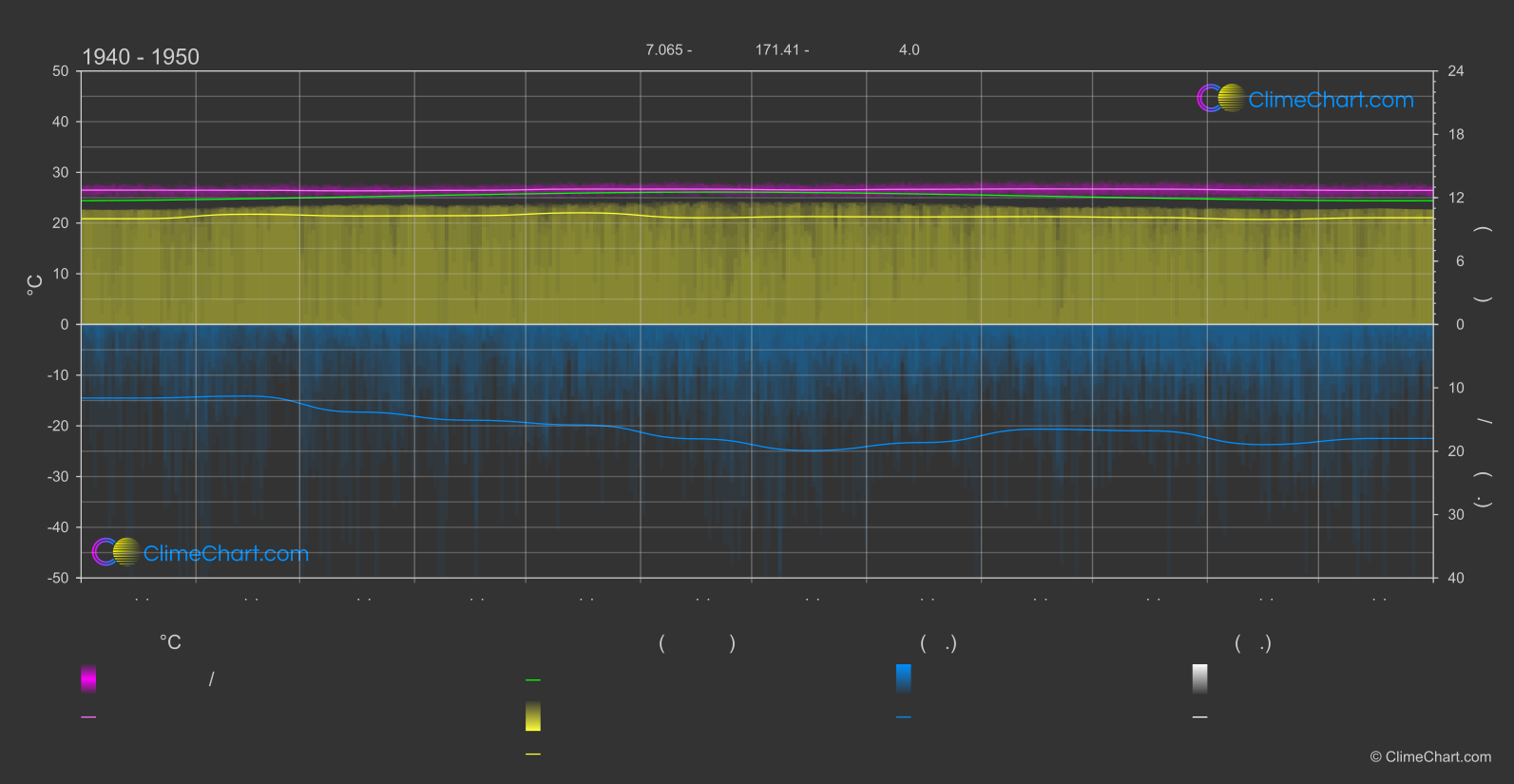Click the magenta temperature range legend icon

[x=88, y=679]
